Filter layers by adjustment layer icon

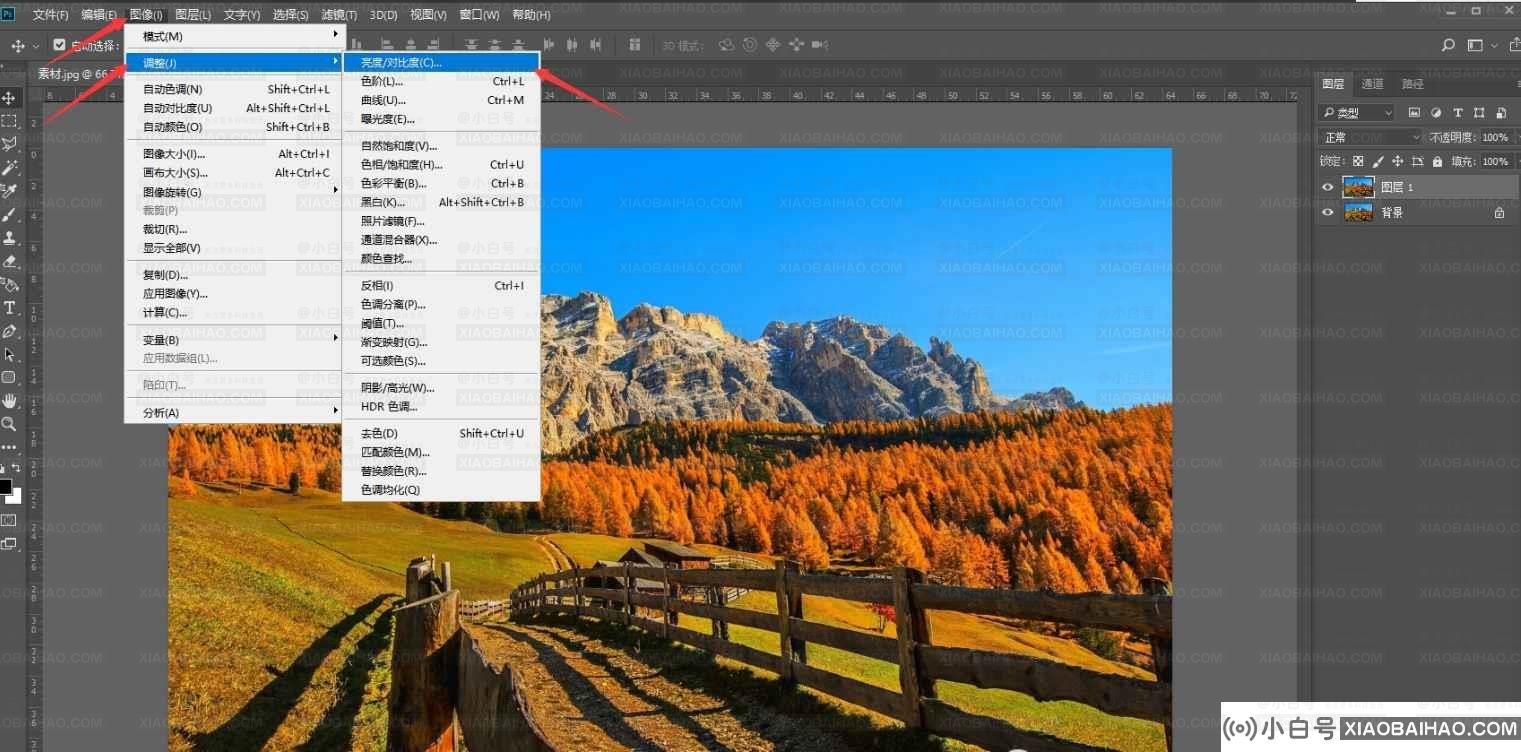click(x=1436, y=113)
